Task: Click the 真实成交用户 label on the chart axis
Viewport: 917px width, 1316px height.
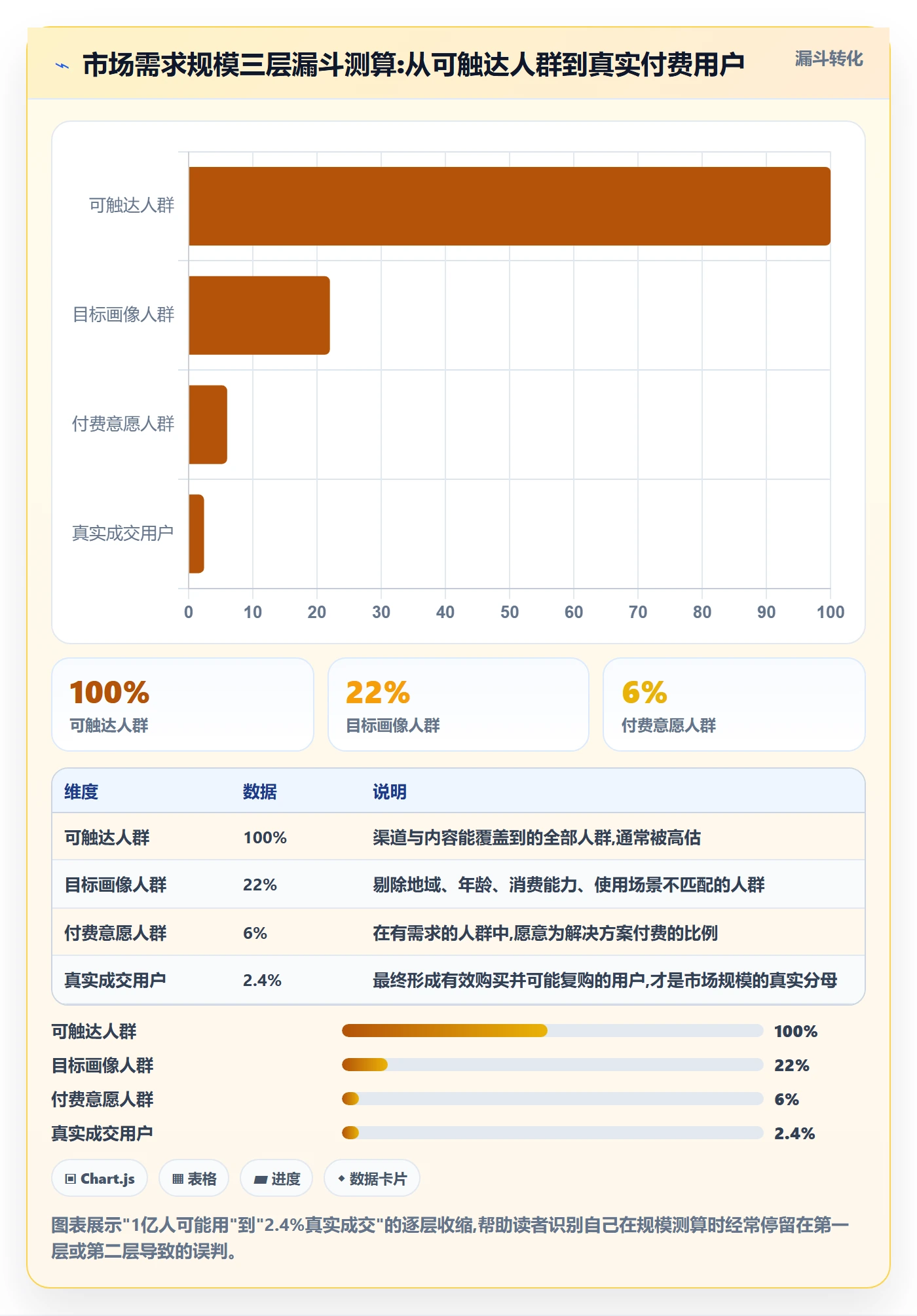Action: tap(123, 533)
